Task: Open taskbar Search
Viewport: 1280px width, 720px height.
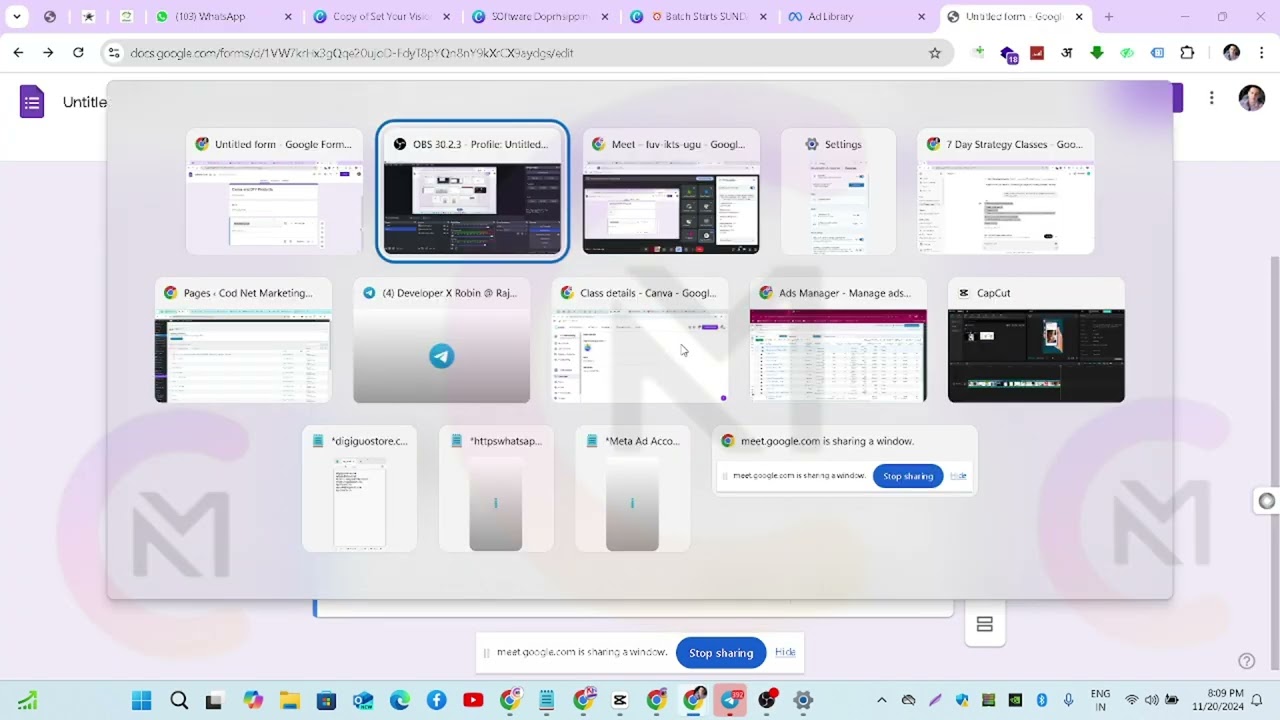Action: point(179,701)
